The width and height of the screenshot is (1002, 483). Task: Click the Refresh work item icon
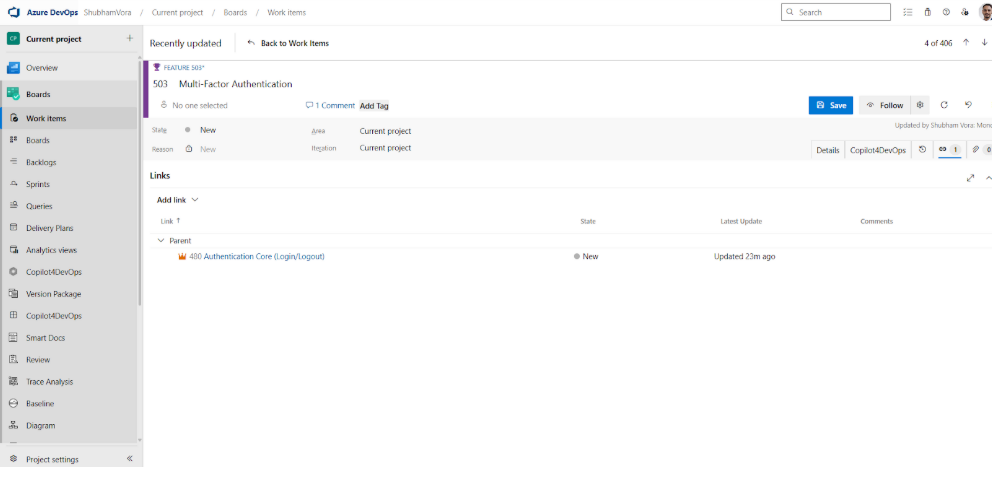[x=943, y=105]
